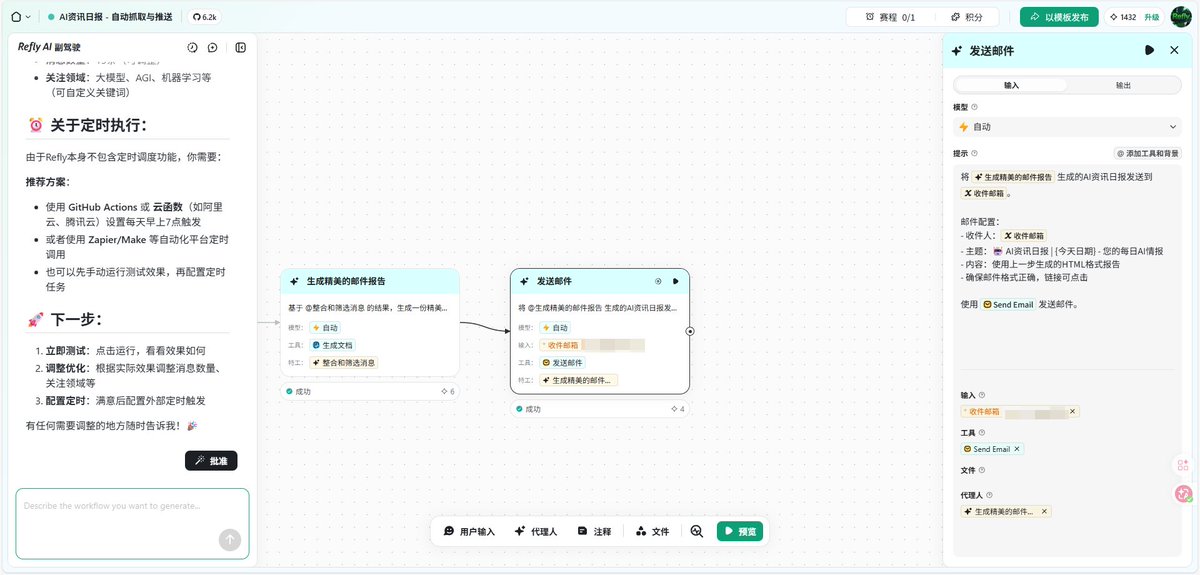Click the workflow title AI资讯日报 - 自动抓取与推送

[x=115, y=17]
